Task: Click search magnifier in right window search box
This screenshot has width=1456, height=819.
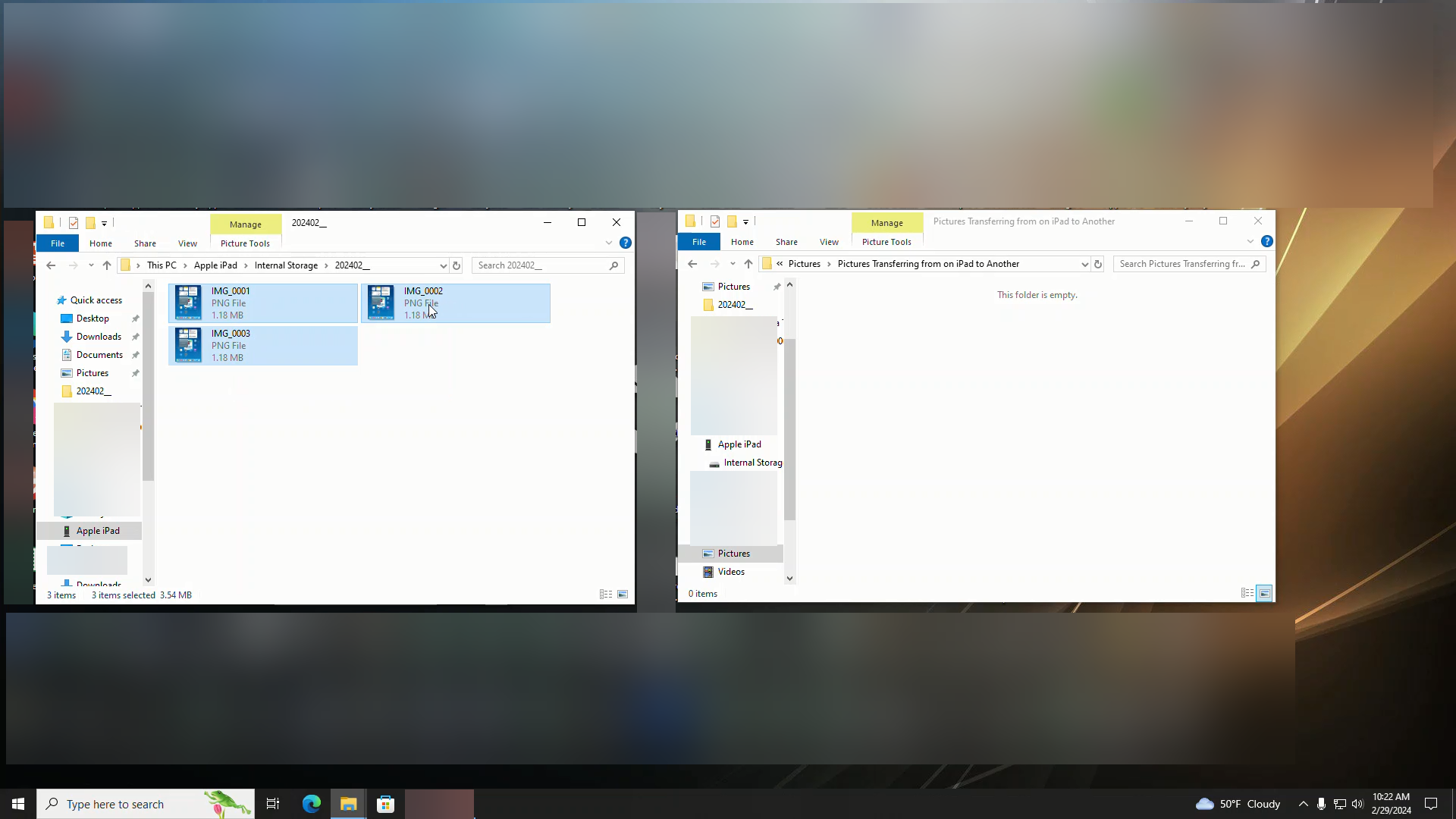Action: pyautogui.click(x=1256, y=264)
